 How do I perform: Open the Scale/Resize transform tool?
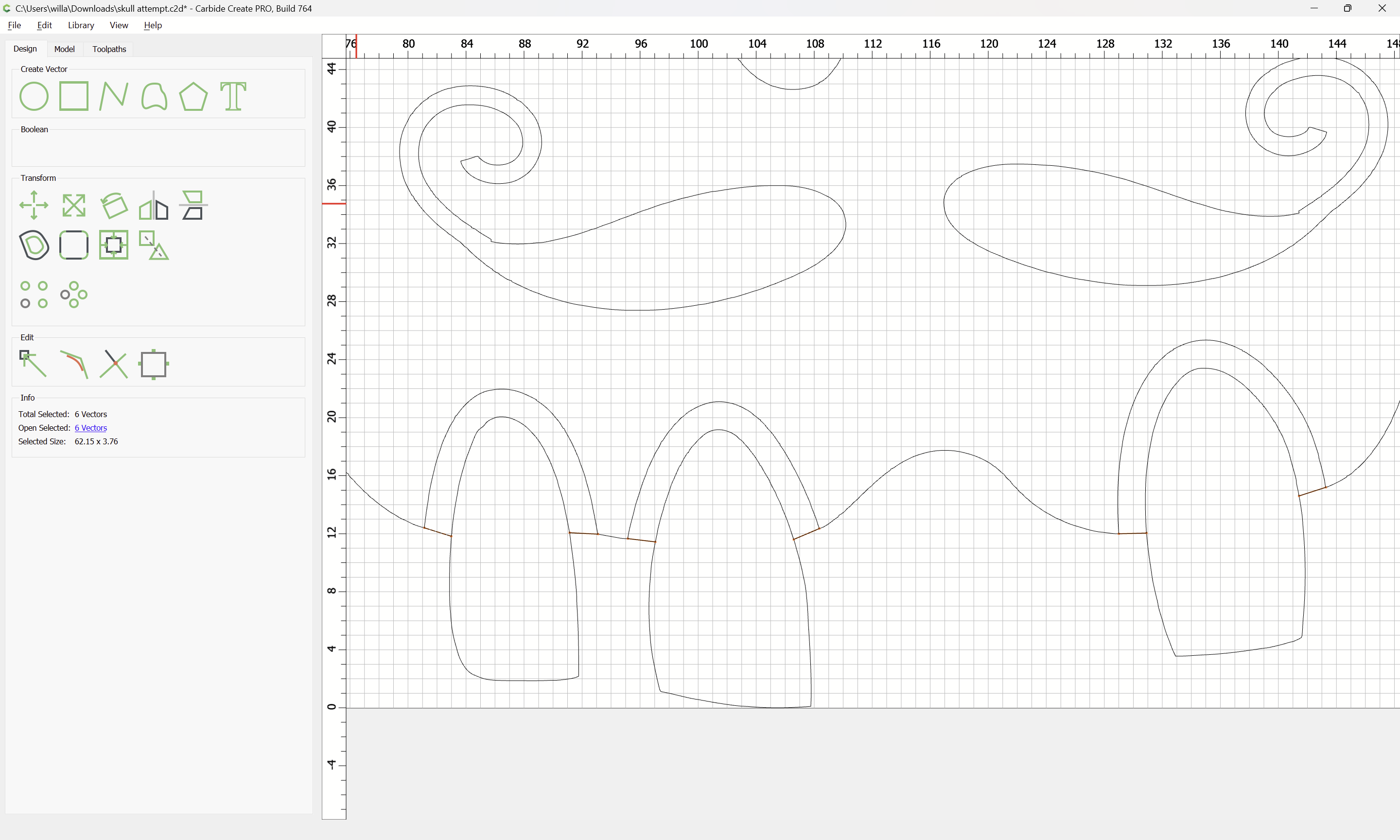[73, 205]
